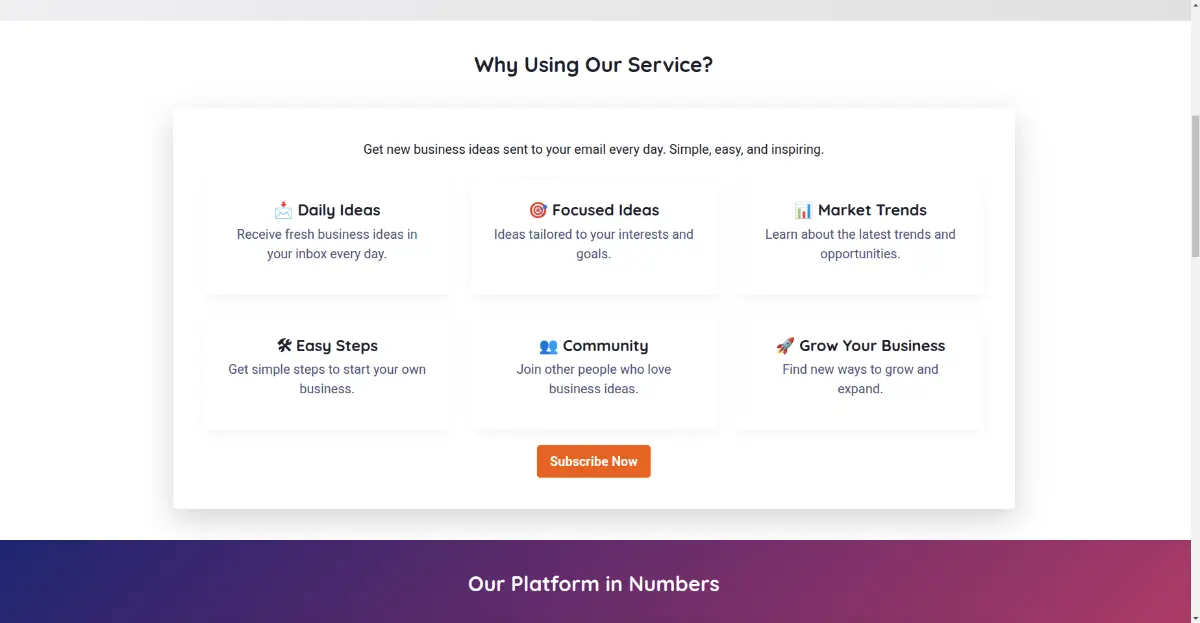This screenshot has width=1200, height=623.
Task: Select the Focused Ideas card heading
Action: tap(605, 210)
